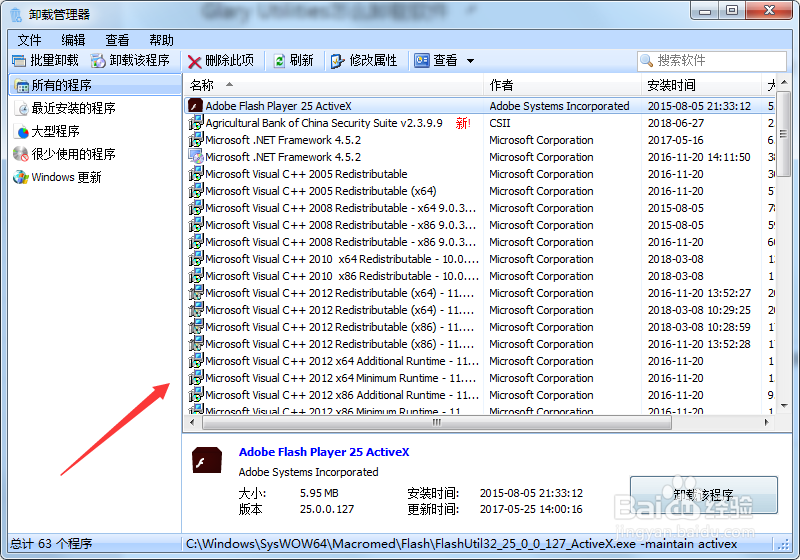The width and height of the screenshot is (800, 560).
Task: Click the horizontal scrollbar left arrow
Action: pos(192,422)
